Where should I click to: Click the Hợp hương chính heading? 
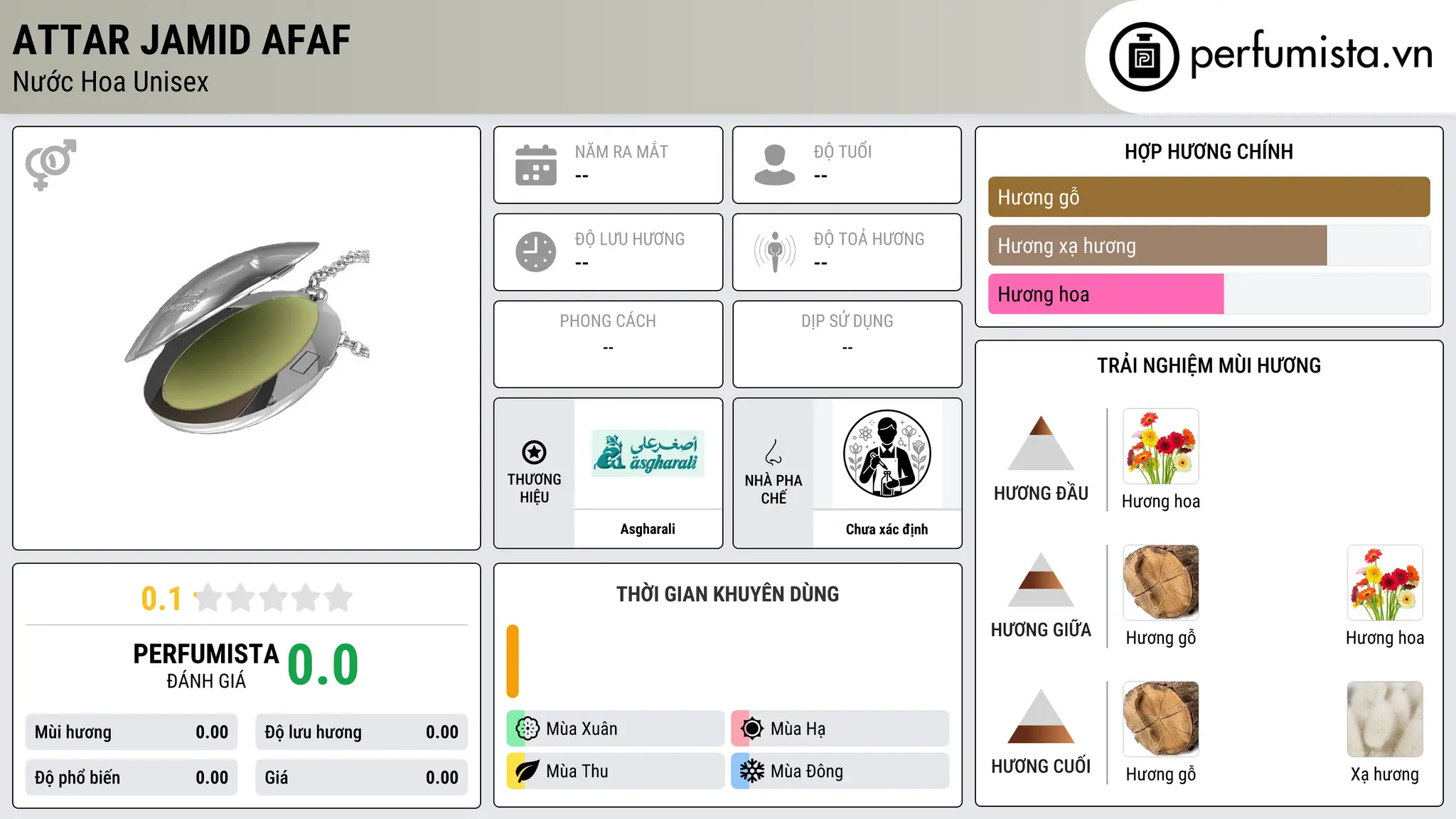point(1209,151)
